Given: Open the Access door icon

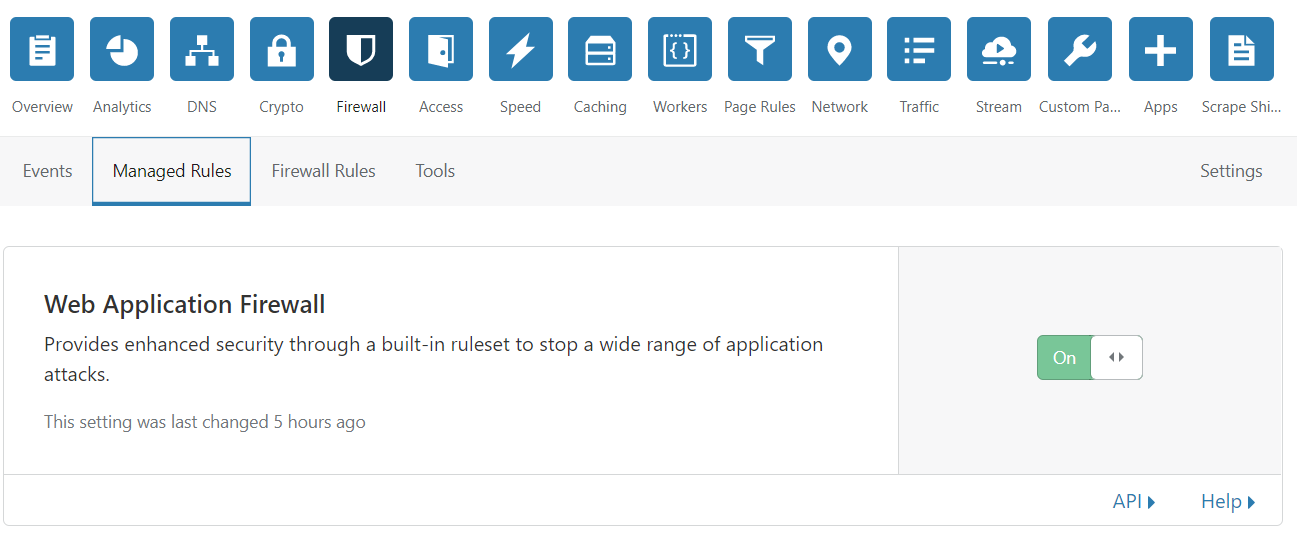Looking at the screenshot, I should pyautogui.click(x=441, y=50).
